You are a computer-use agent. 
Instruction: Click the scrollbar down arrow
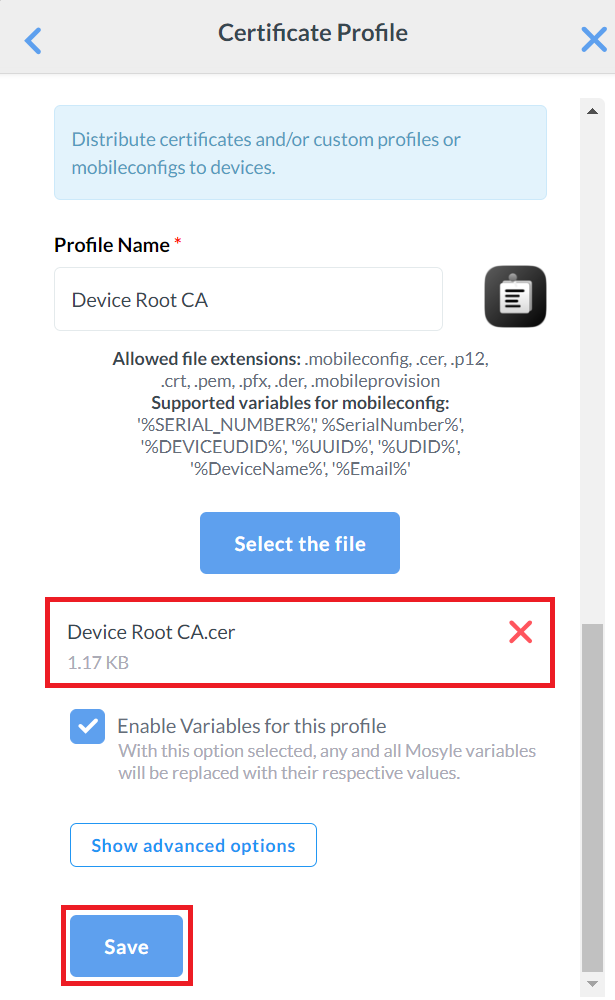(590, 985)
